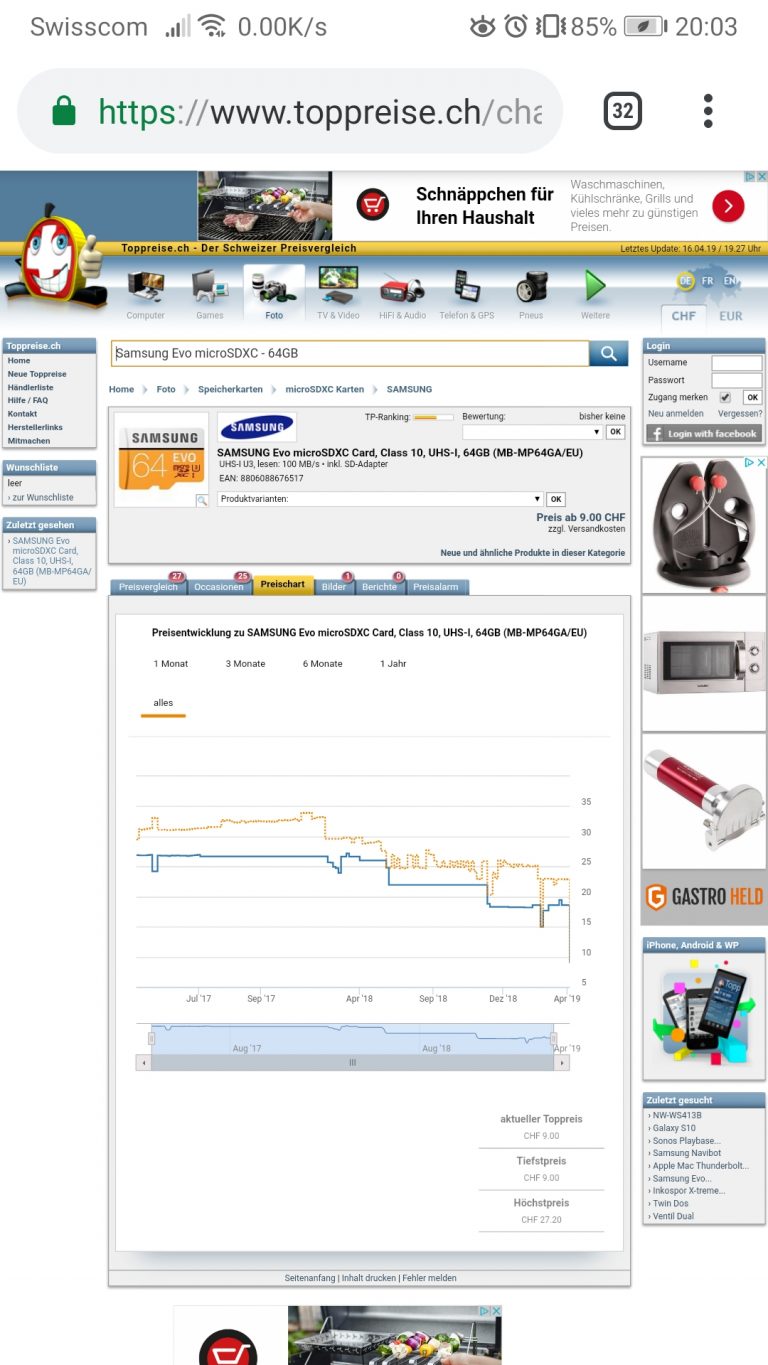The image size is (768, 1365).
Task: Click Login with facebook button
Action: 704,433
